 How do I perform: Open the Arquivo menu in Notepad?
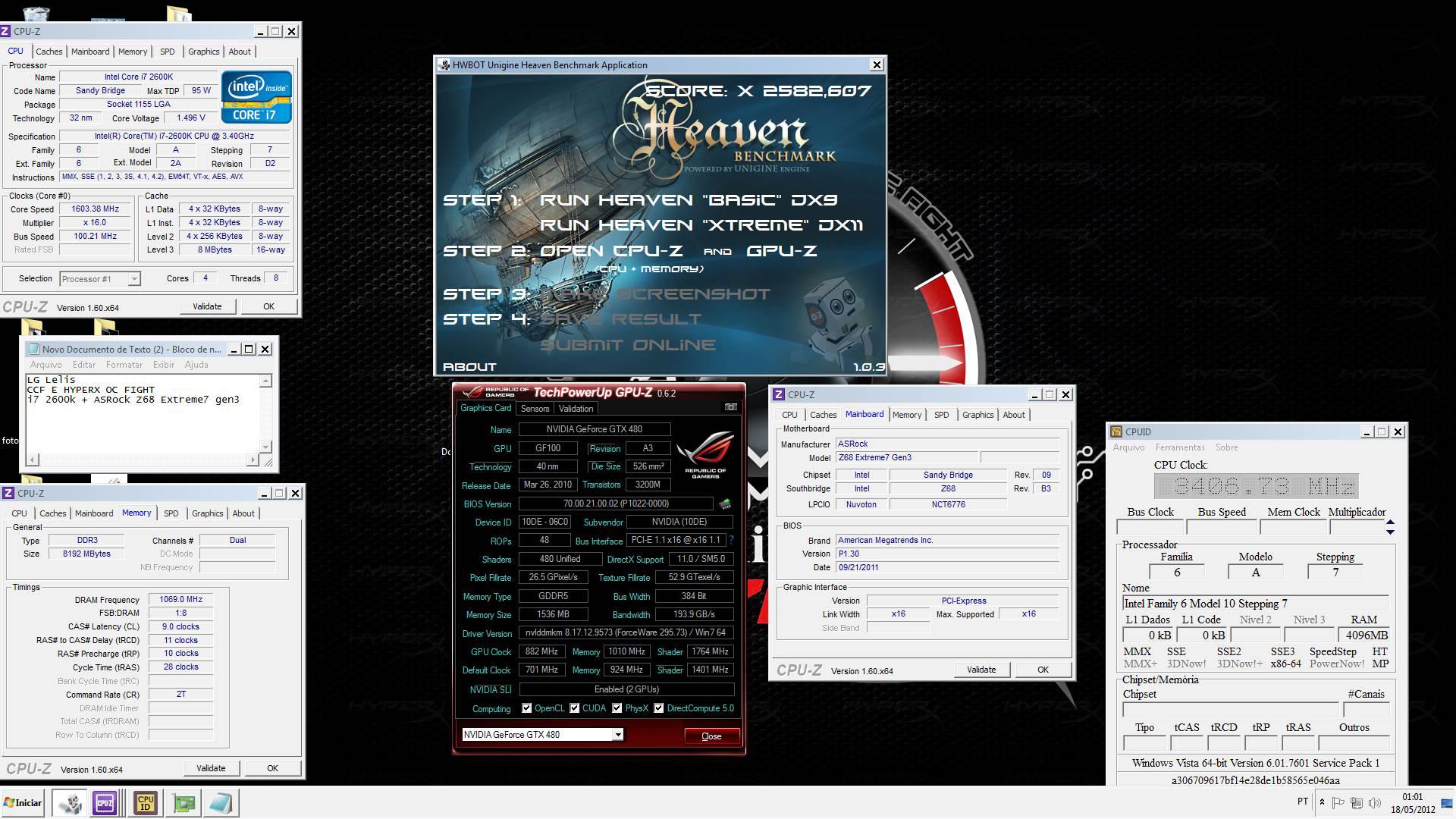(x=45, y=365)
